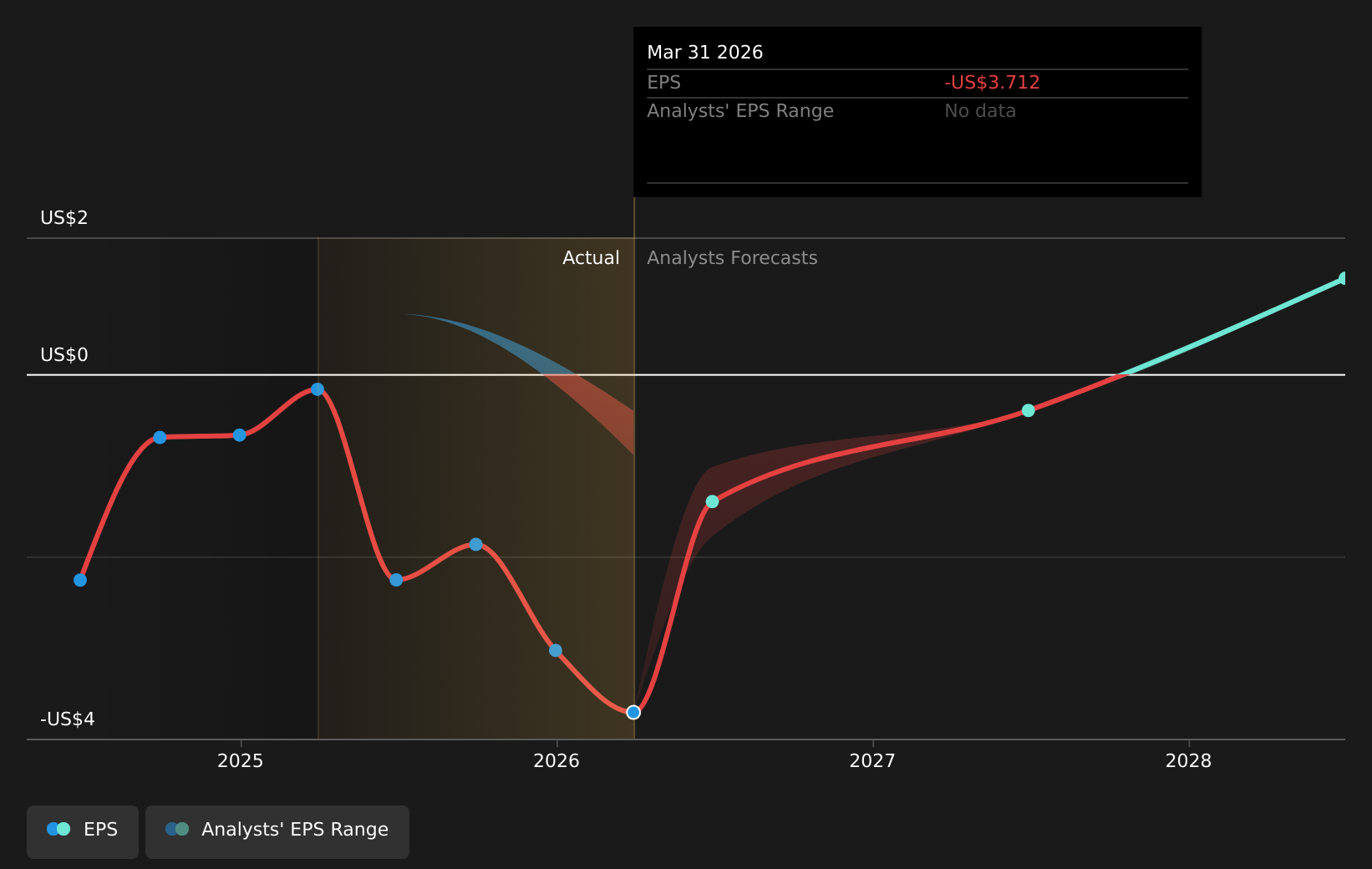This screenshot has width=1372, height=869.
Task: Click the US$0 y-axis label
Action: click(64, 355)
